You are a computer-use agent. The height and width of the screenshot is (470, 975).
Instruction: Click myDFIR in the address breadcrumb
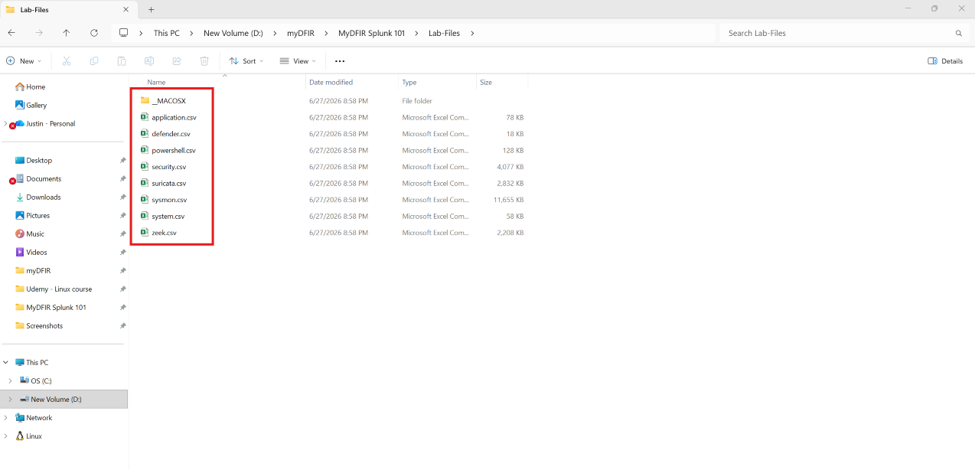click(300, 33)
